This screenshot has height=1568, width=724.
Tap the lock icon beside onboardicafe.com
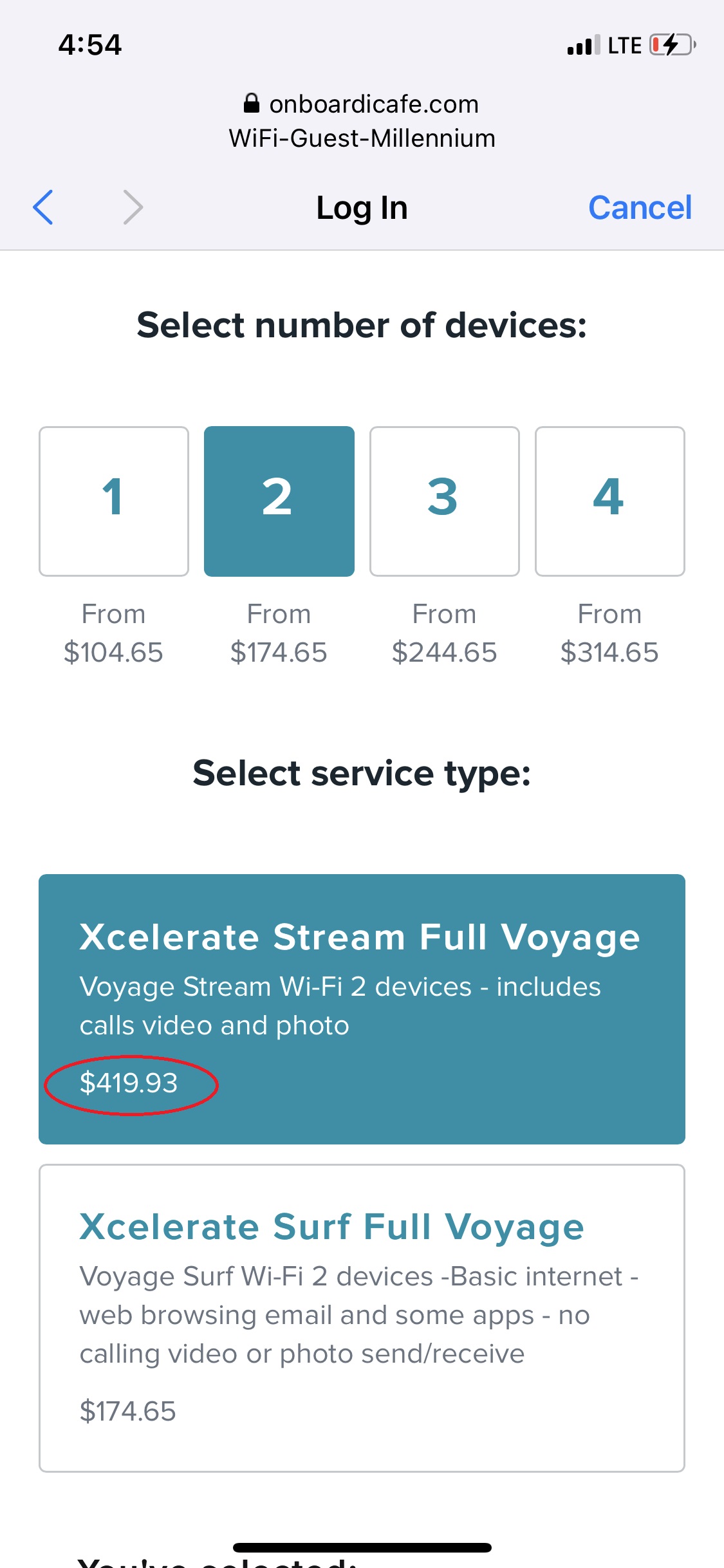252,104
